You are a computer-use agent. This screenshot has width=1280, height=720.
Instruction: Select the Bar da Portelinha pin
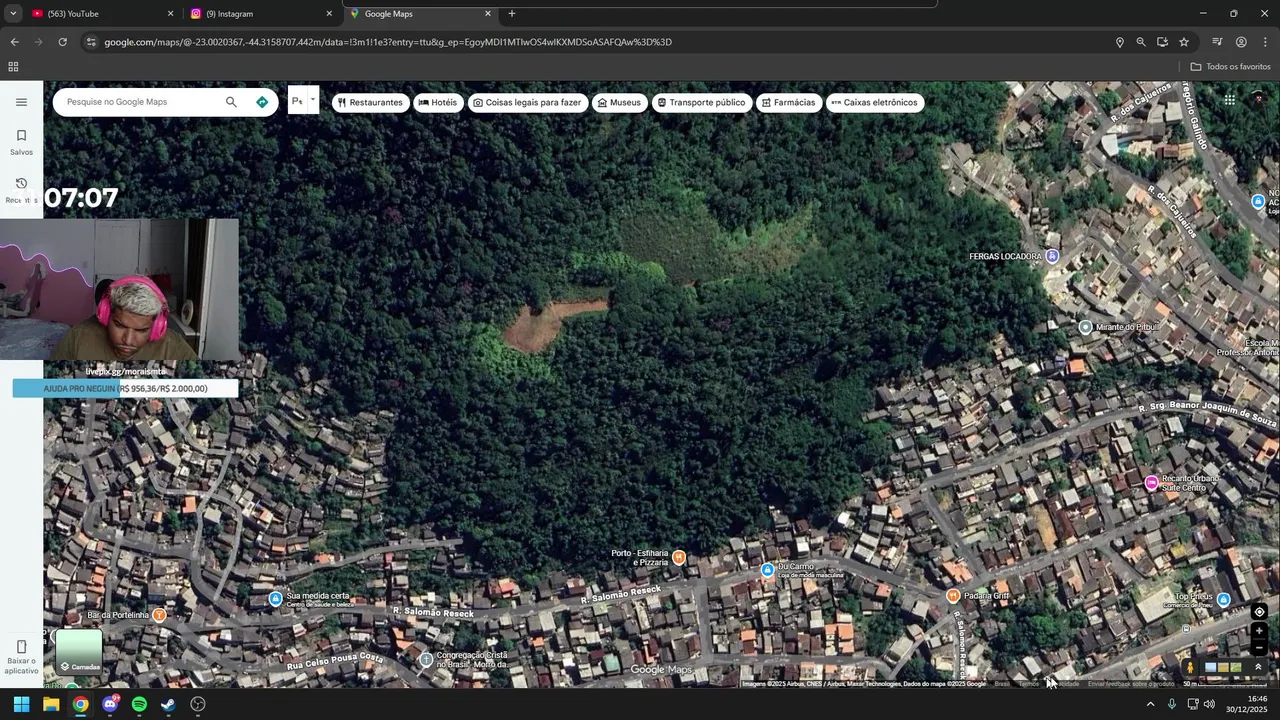coord(158,615)
